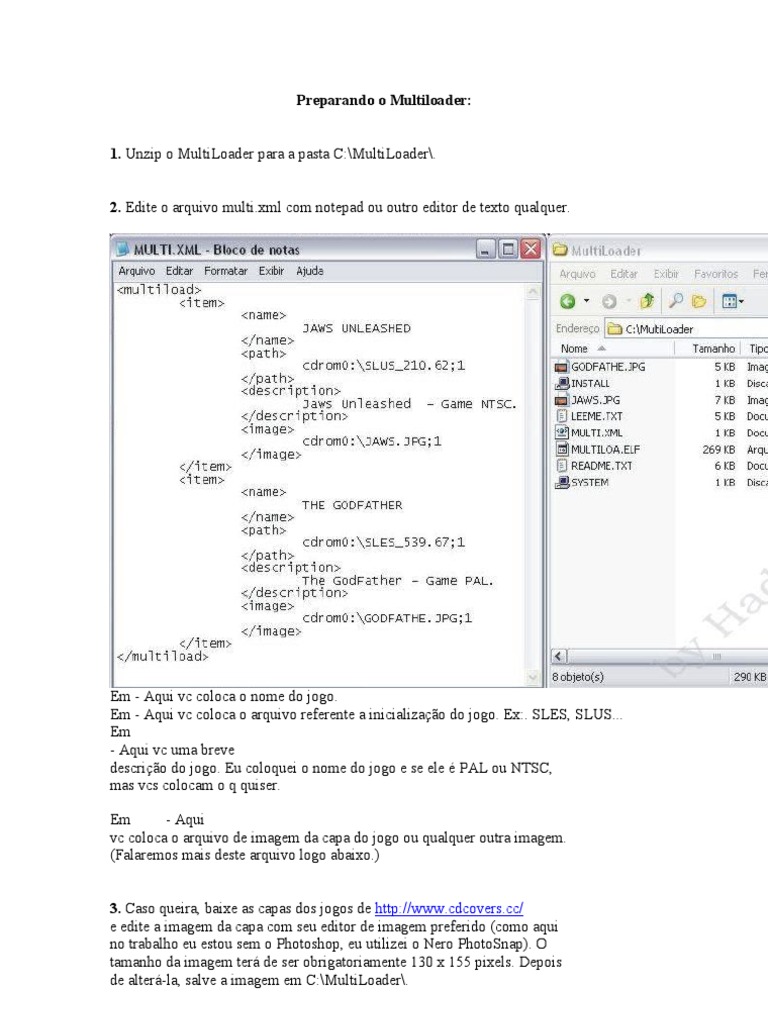The height and width of the screenshot is (1024, 768).
Task: Click explorer horizontal scrollbar left arrow
Action: [x=559, y=656]
